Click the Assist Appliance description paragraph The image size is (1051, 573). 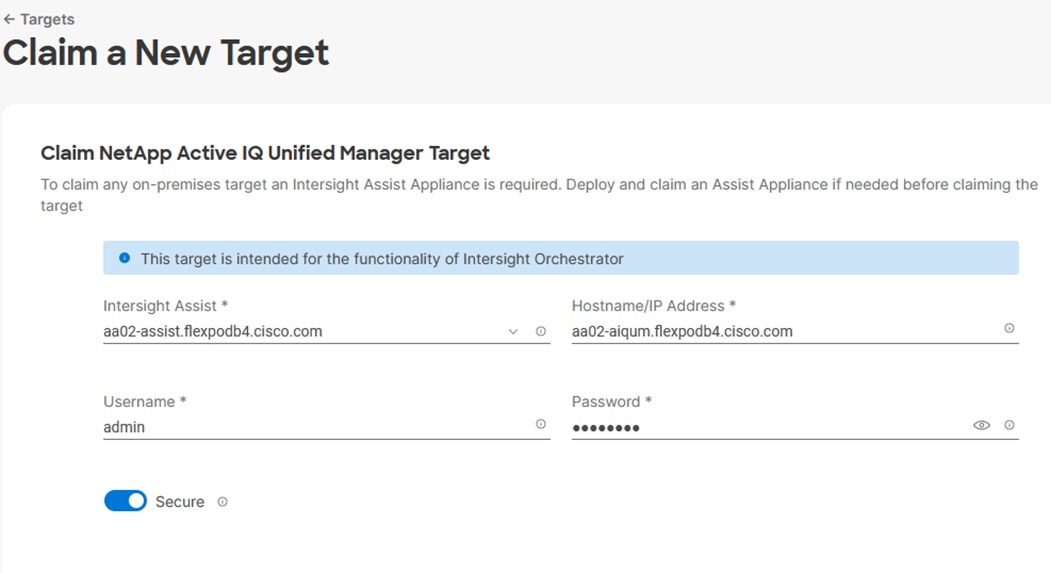[x=540, y=195]
